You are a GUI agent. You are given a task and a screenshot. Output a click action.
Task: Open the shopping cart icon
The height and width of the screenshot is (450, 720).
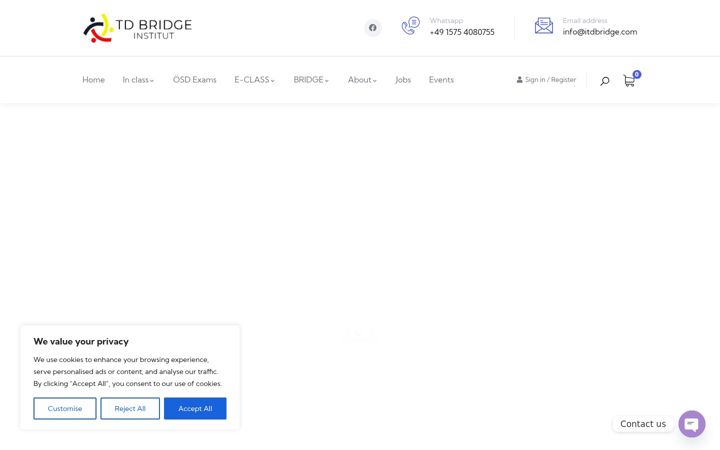click(x=629, y=81)
